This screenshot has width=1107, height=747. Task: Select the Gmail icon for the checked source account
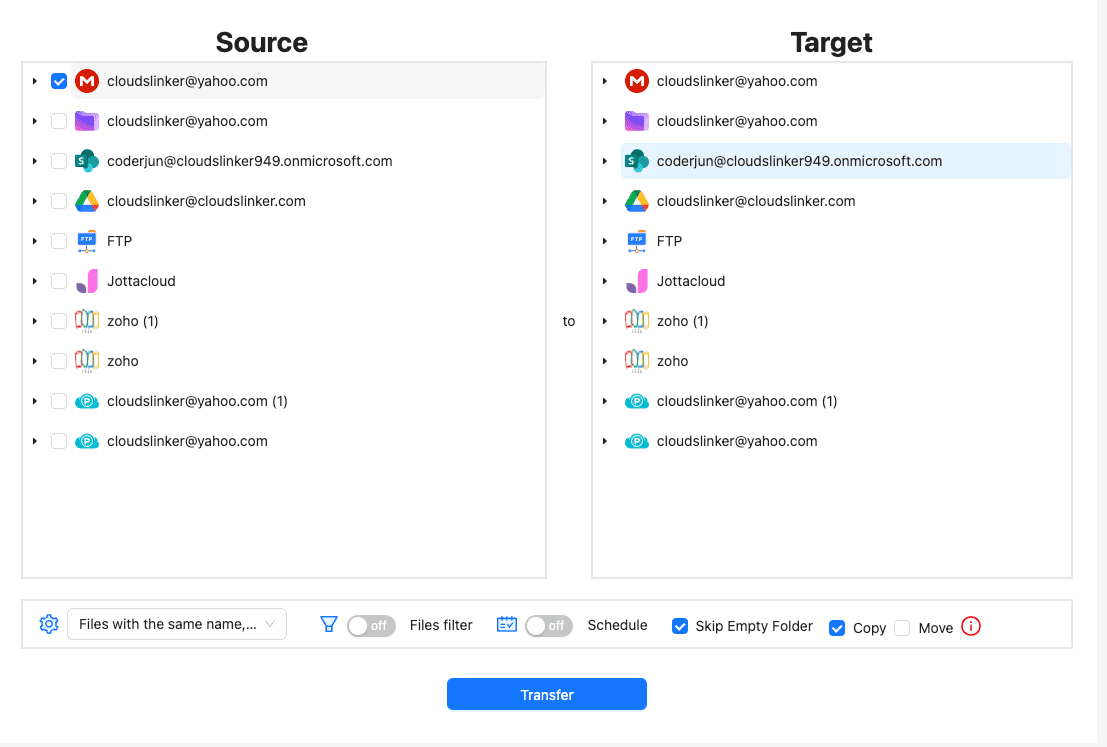88,81
